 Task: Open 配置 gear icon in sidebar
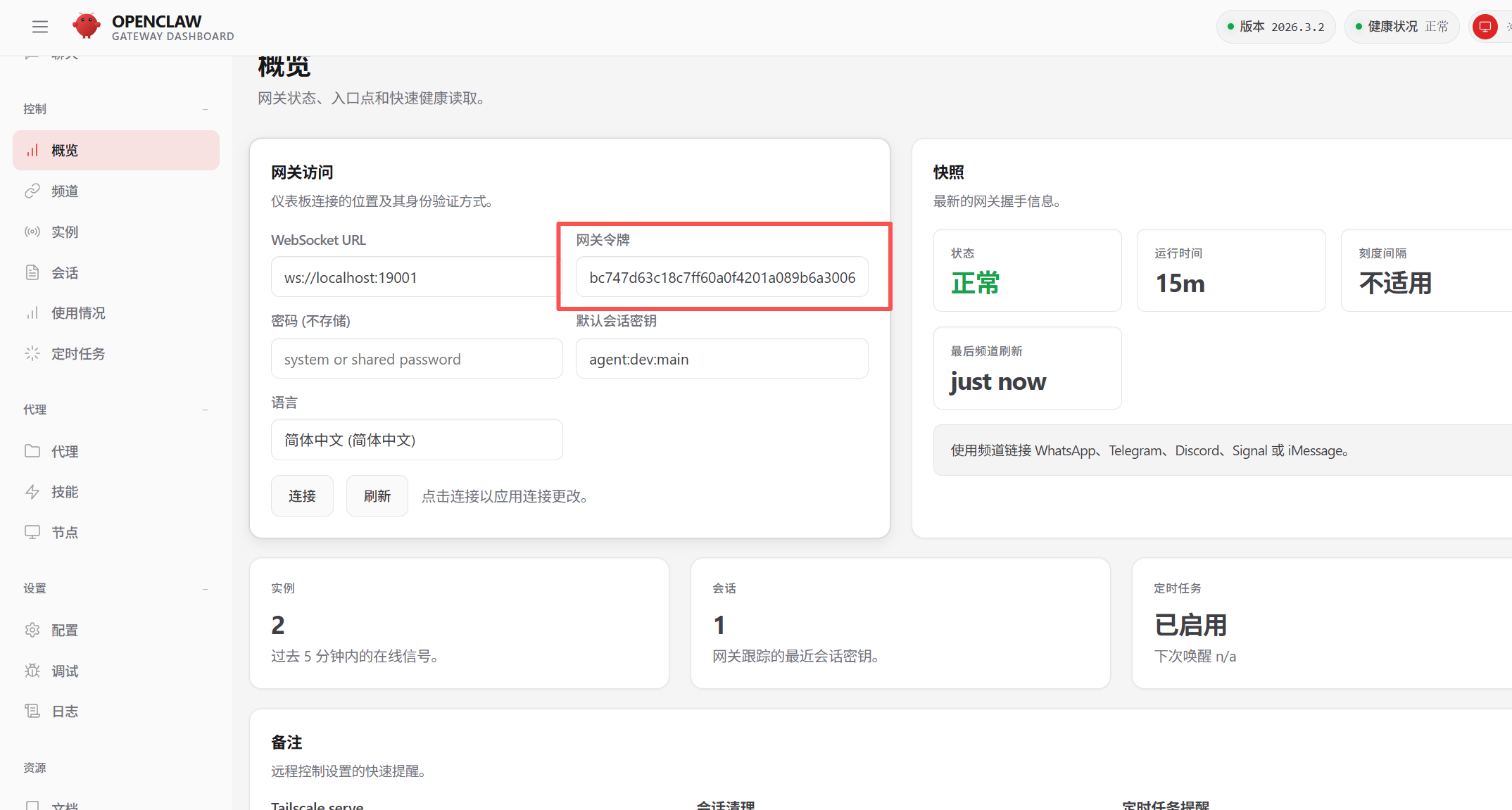[x=32, y=630]
